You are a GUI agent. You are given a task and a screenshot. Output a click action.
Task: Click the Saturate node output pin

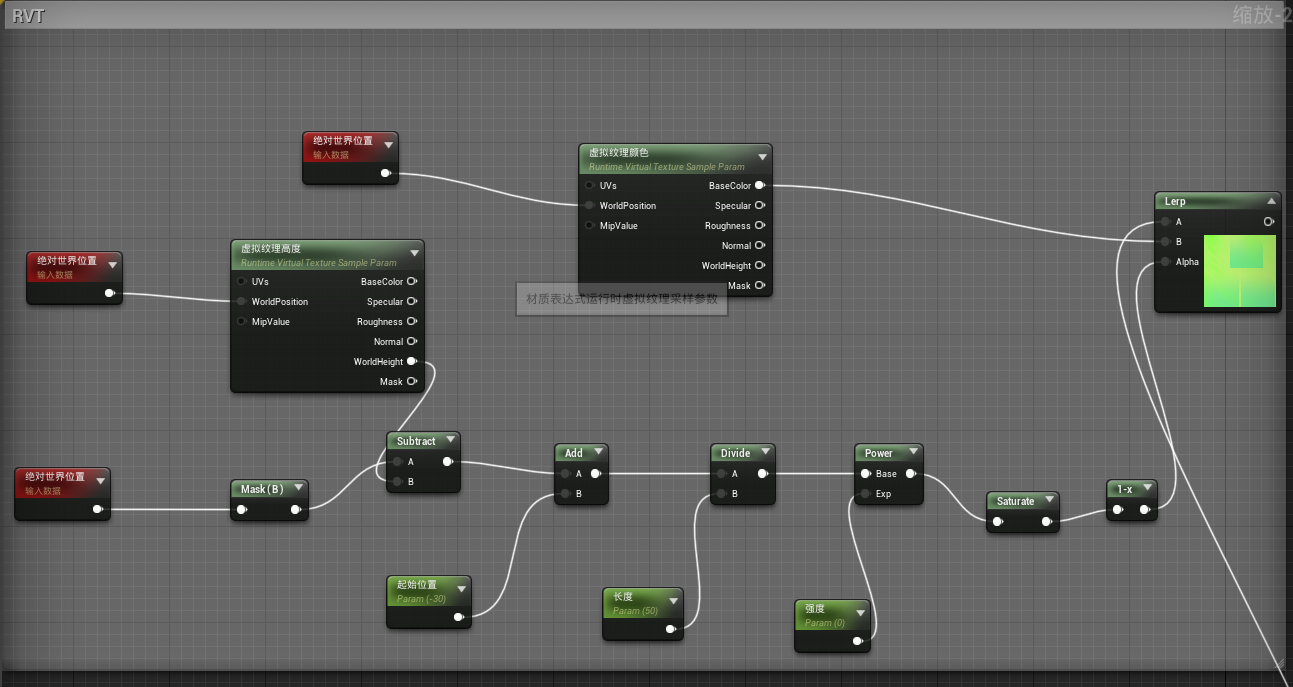pyautogui.click(x=1047, y=521)
